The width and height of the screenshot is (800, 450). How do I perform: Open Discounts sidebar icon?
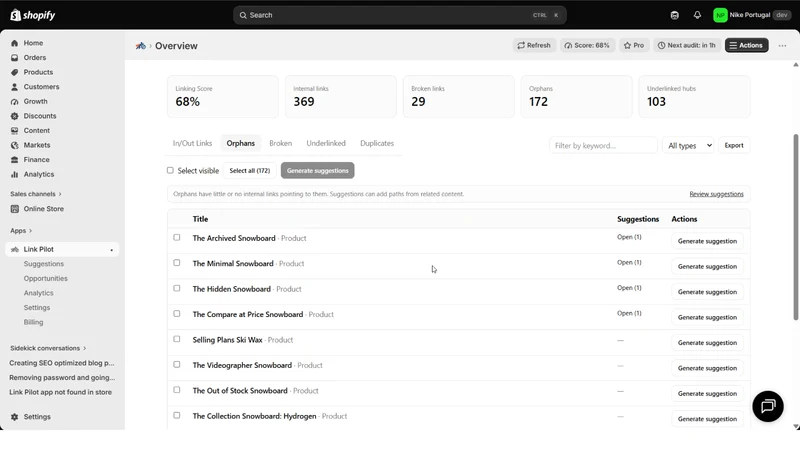pos(14,116)
